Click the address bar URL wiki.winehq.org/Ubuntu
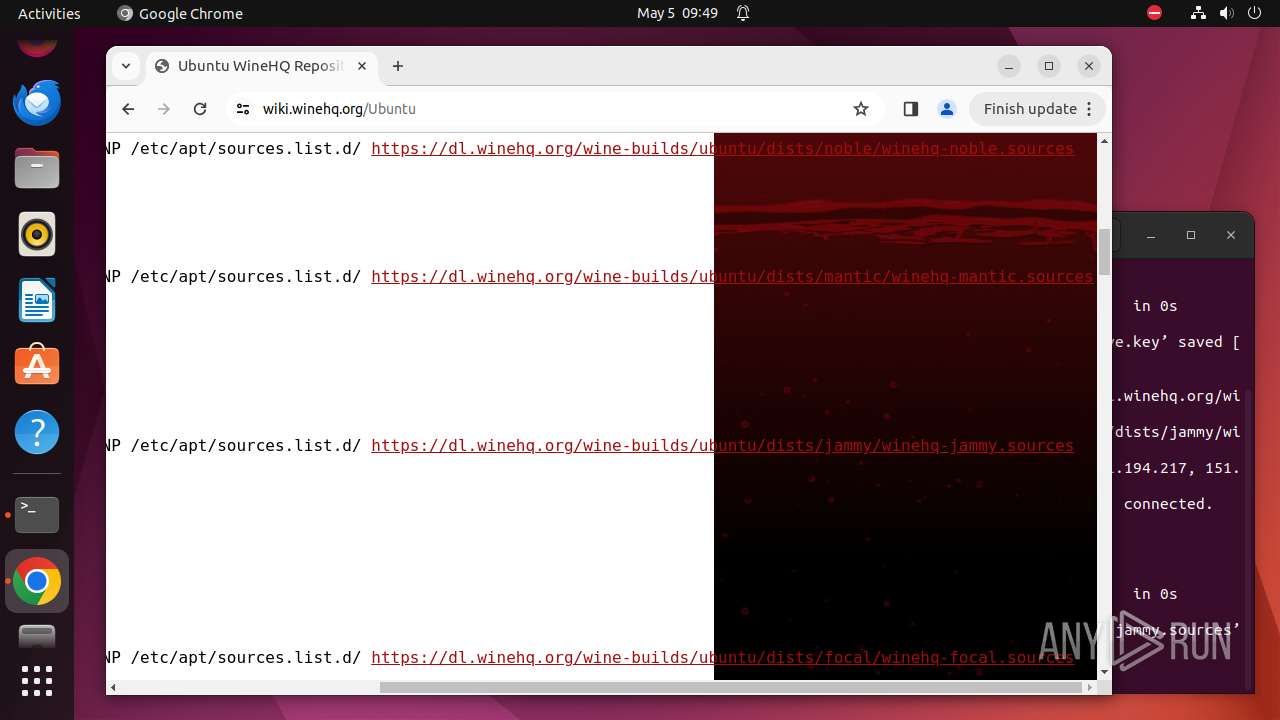 (339, 109)
